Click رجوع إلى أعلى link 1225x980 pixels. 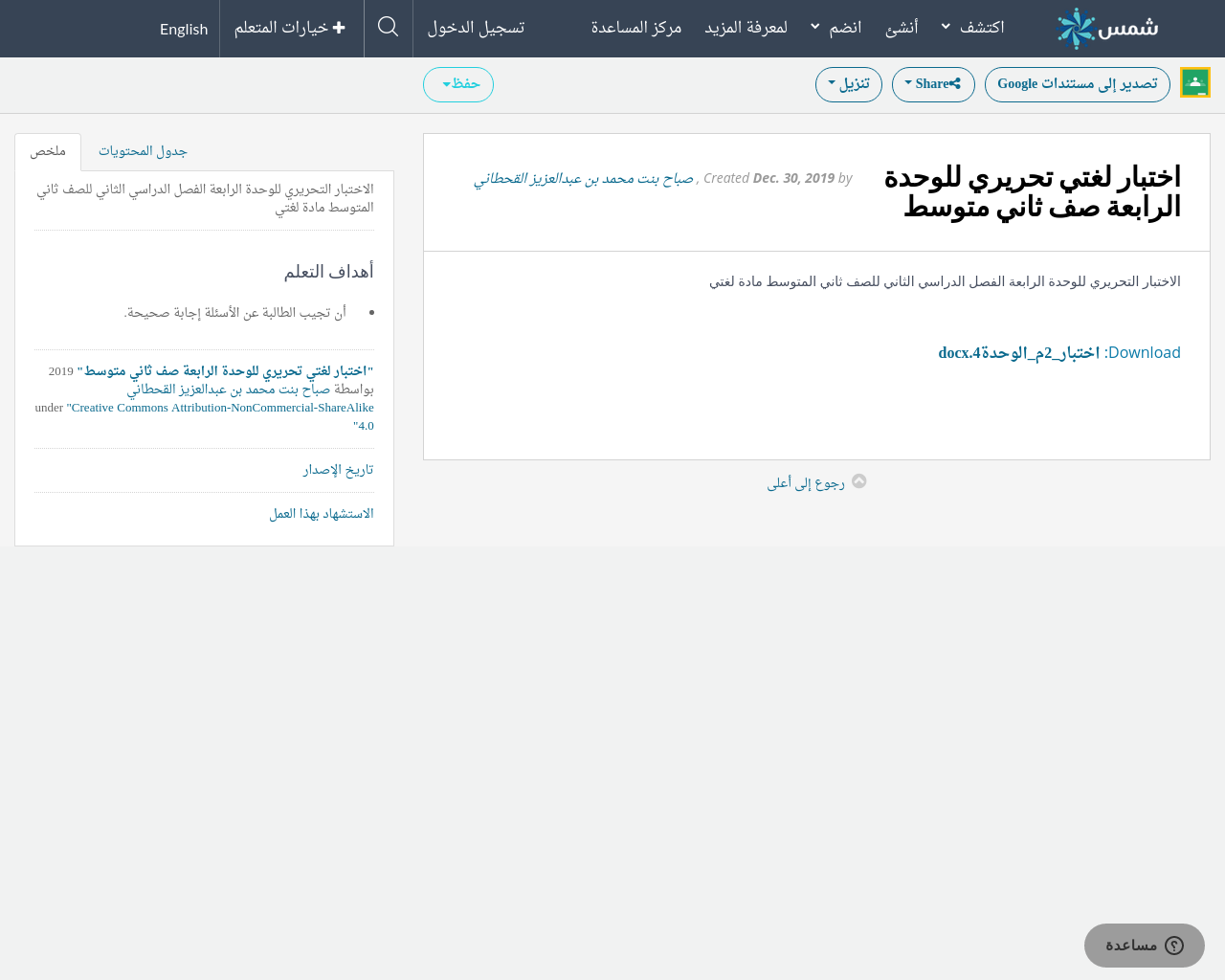(806, 483)
